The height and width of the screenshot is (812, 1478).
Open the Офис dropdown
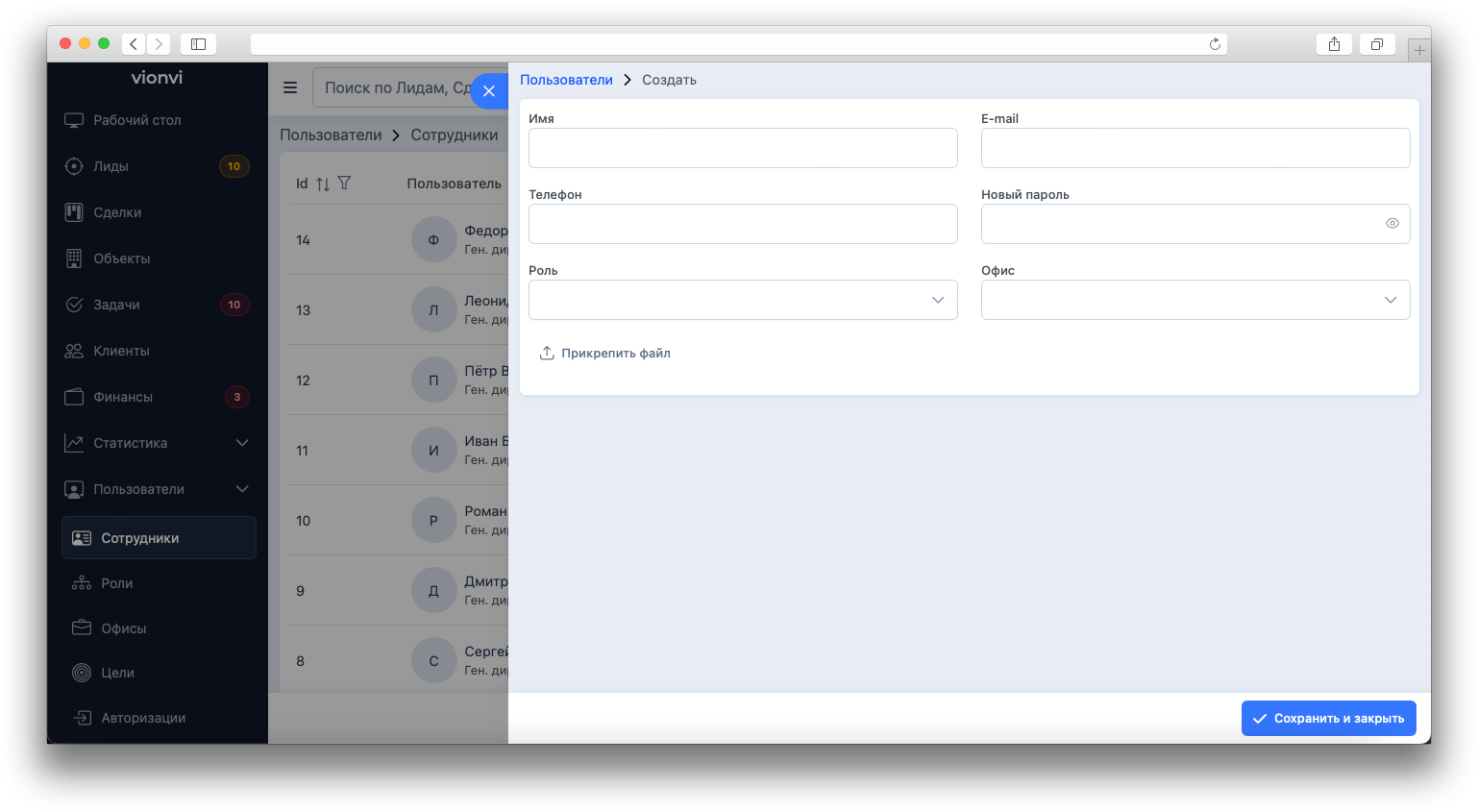[x=1195, y=300]
